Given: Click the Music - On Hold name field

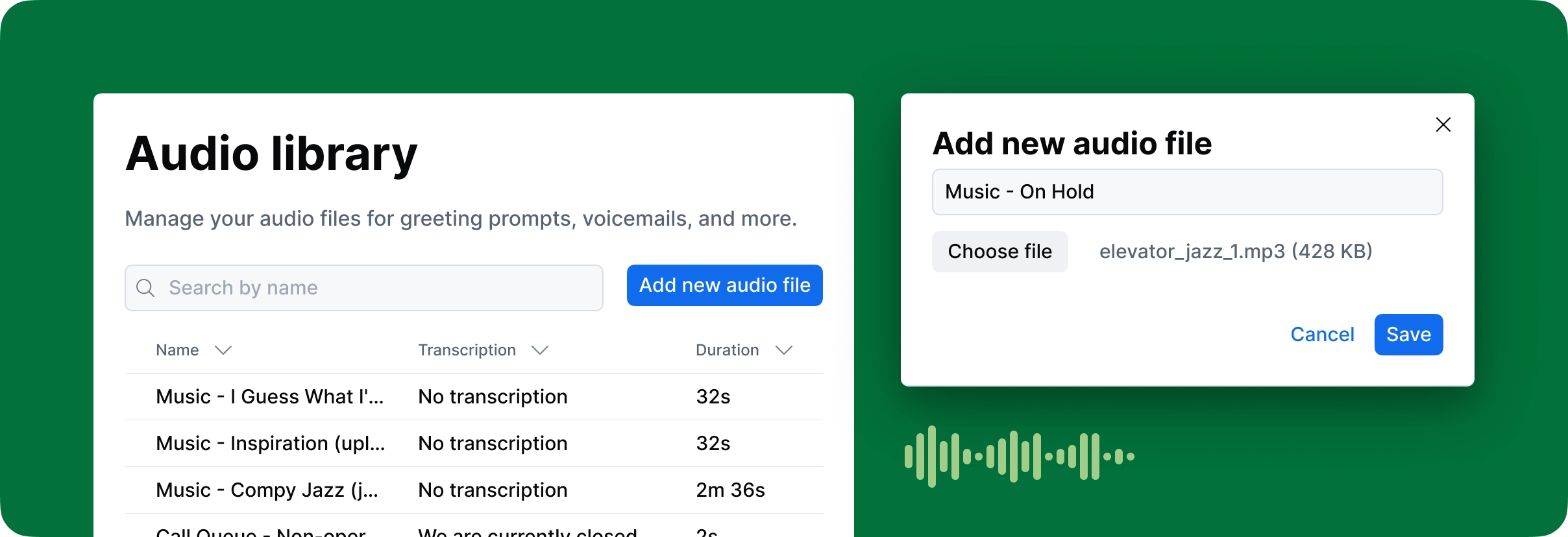Looking at the screenshot, I should (x=1187, y=192).
